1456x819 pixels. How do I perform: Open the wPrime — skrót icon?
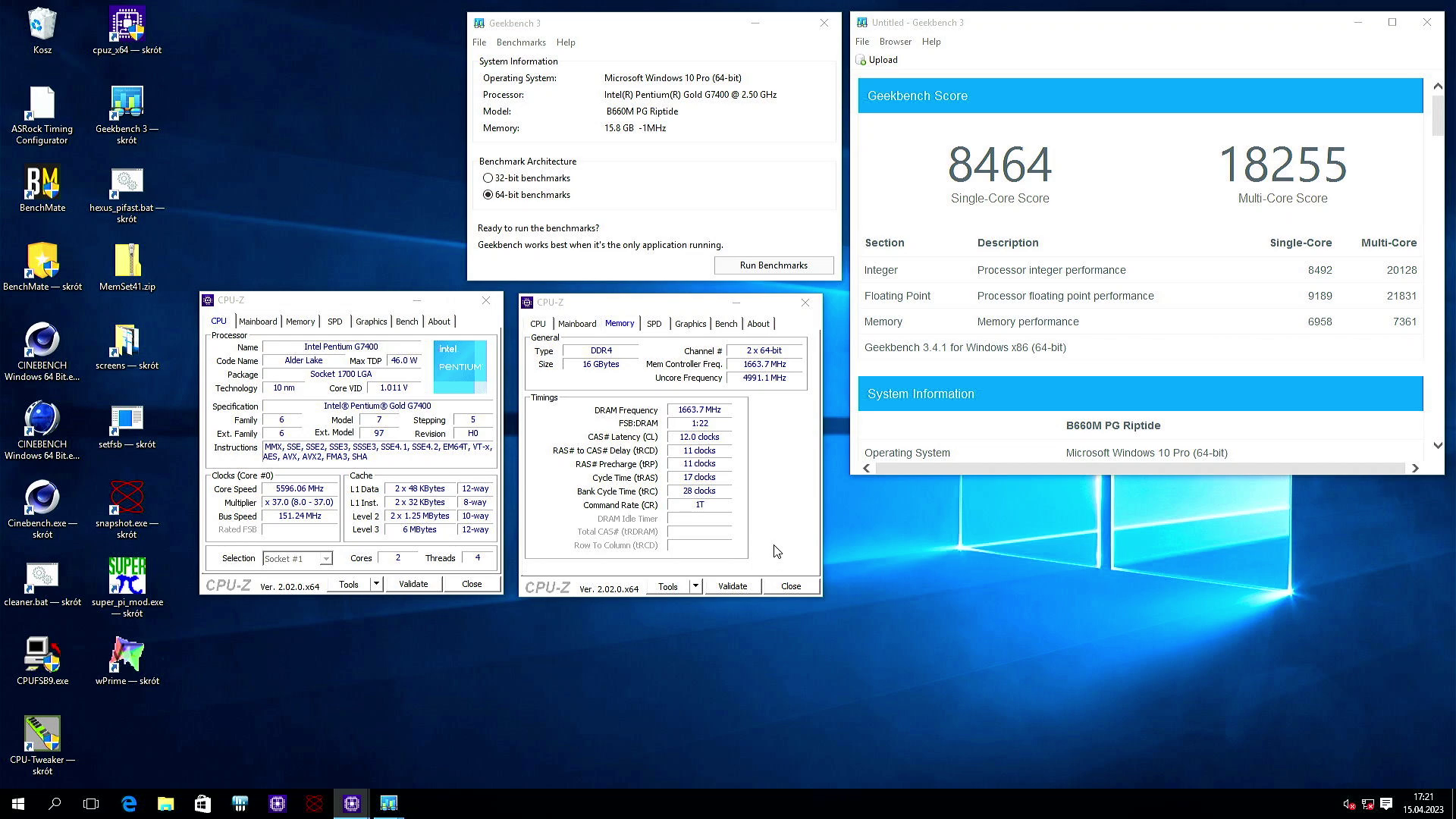click(127, 655)
